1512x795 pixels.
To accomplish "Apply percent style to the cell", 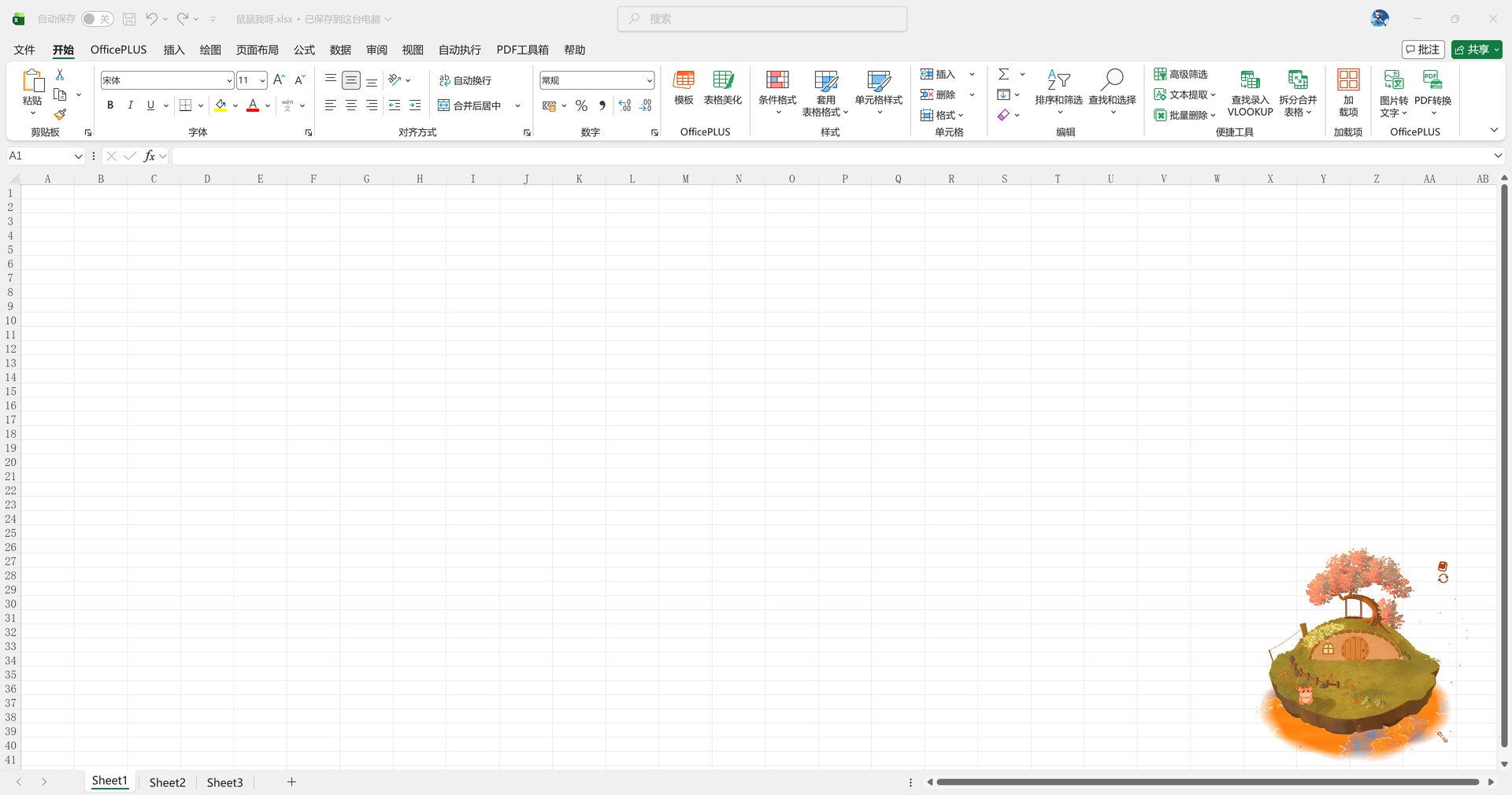I will 581,105.
